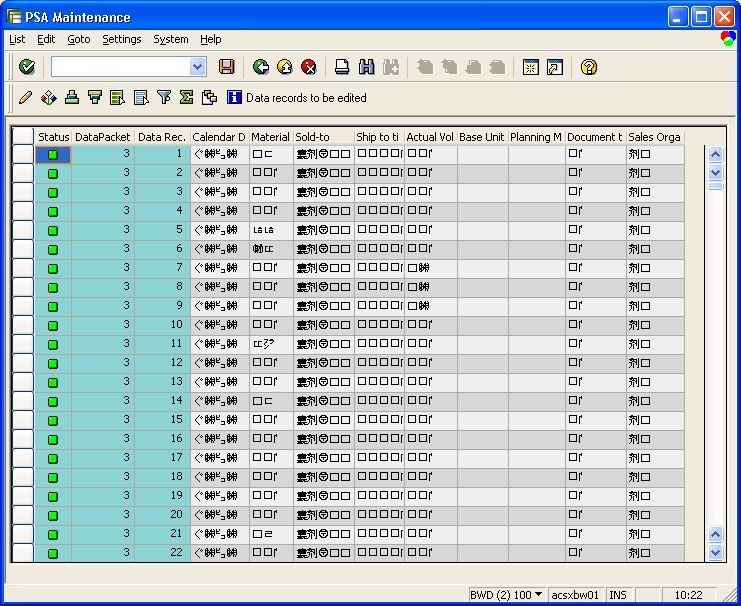Image resolution: width=741 pixels, height=606 pixels.
Task: Click the table's vertical scrollbar thumb
Action: tap(715, 186)
